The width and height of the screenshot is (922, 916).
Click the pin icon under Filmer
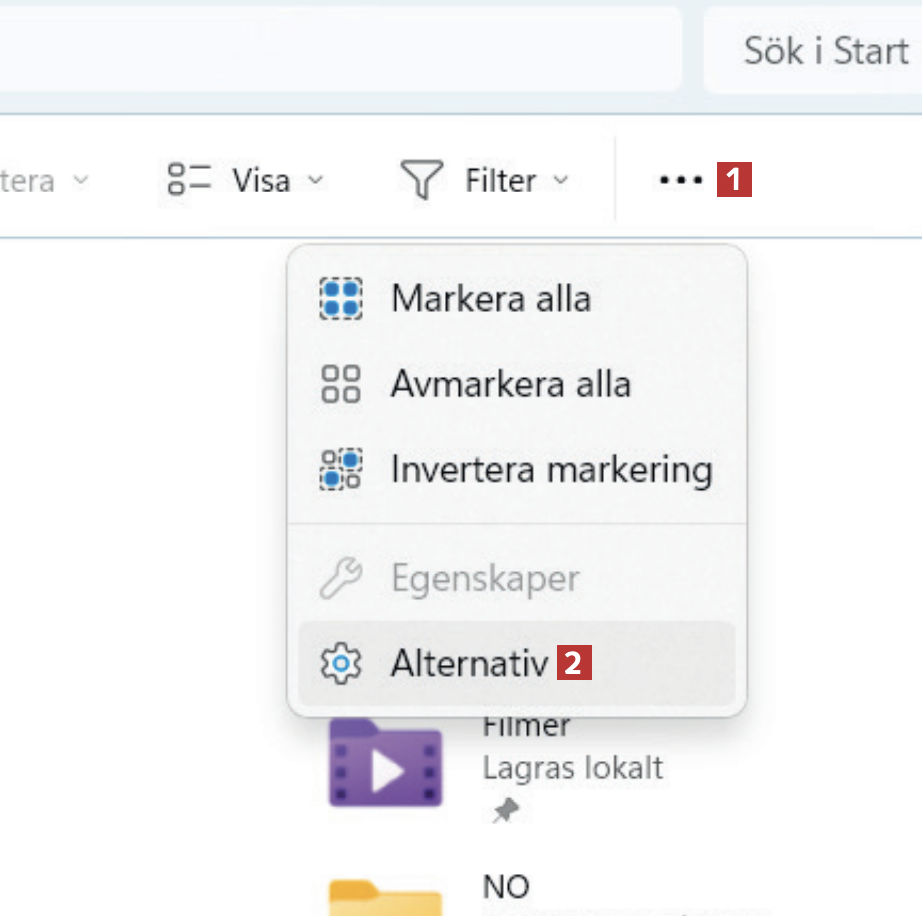point(504,811)
